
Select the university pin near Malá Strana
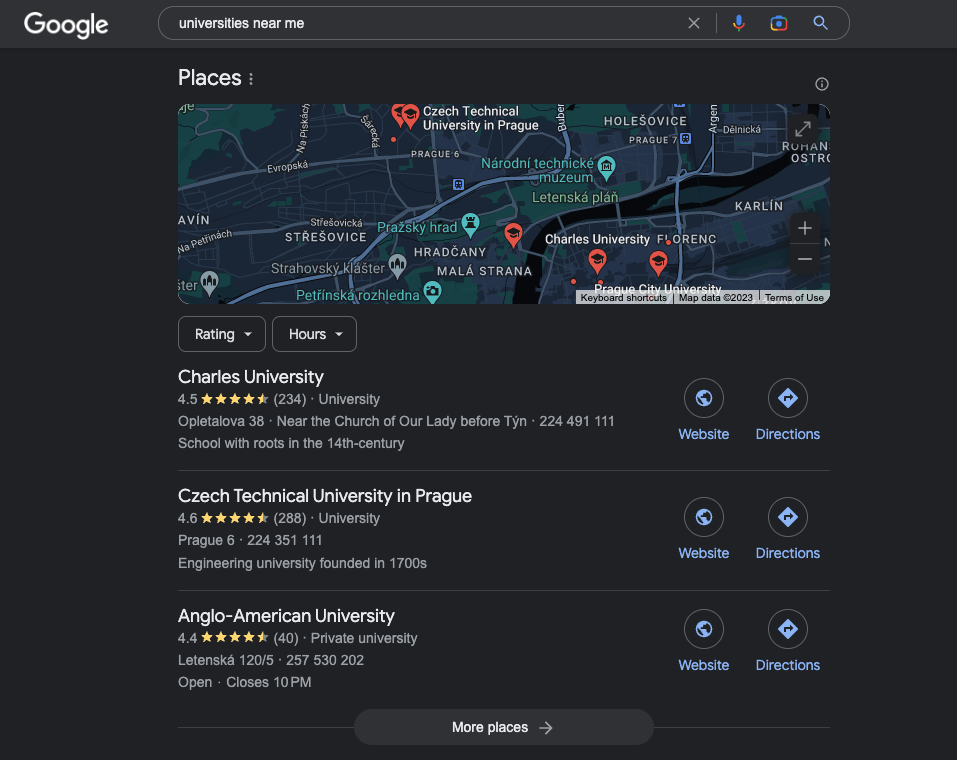click(x=513, y=234)
